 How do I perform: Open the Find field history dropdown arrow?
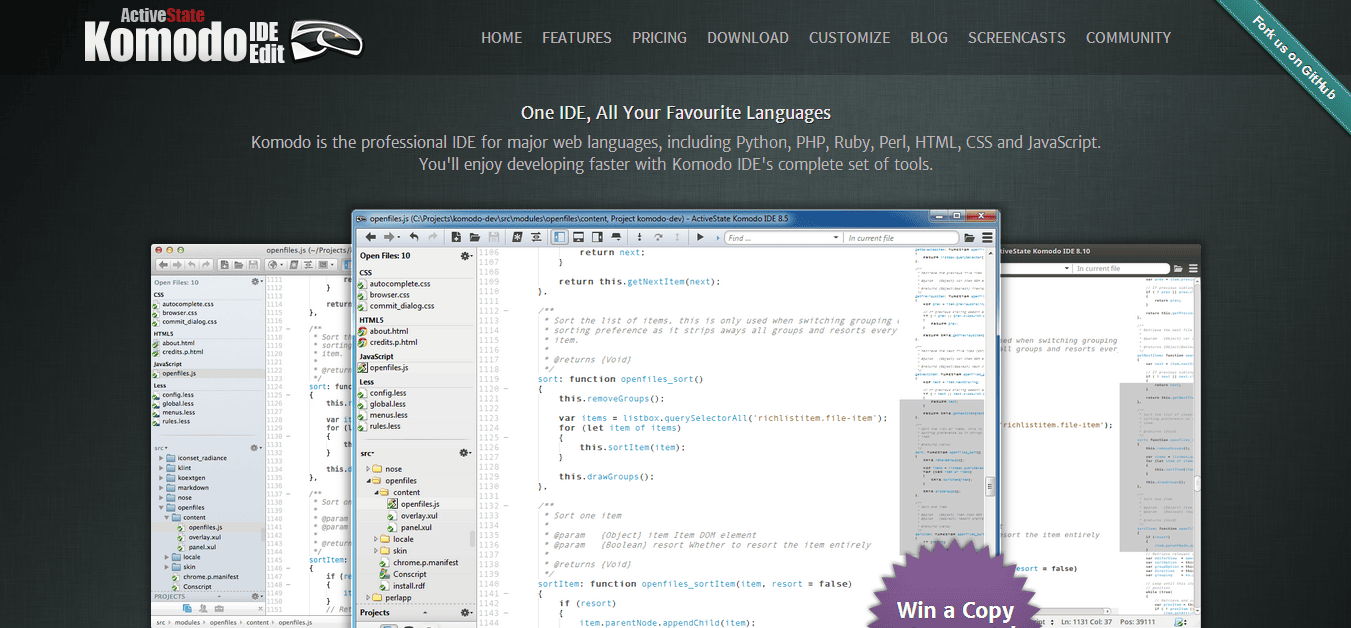(835, 238)
